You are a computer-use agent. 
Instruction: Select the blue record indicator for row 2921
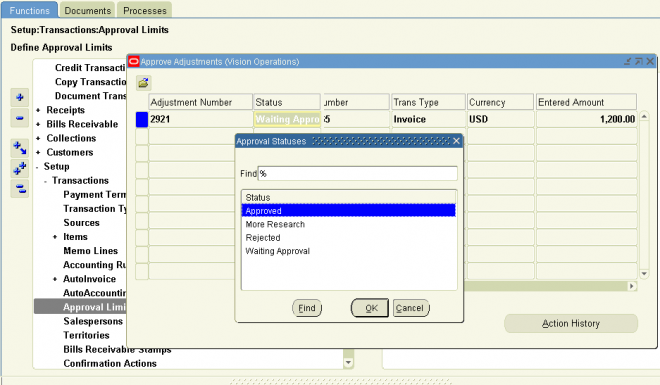pos(142,119)
